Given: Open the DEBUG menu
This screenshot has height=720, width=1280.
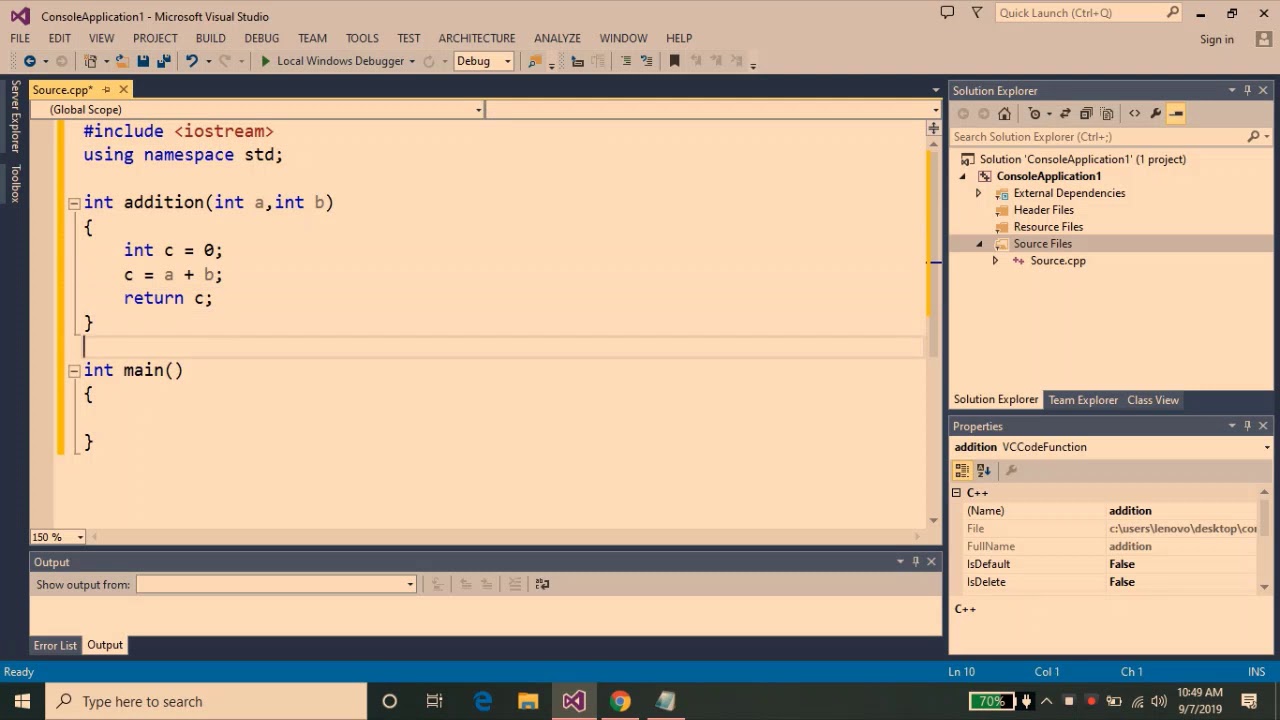Looking at the screenshot, I should tap(261, 38).
